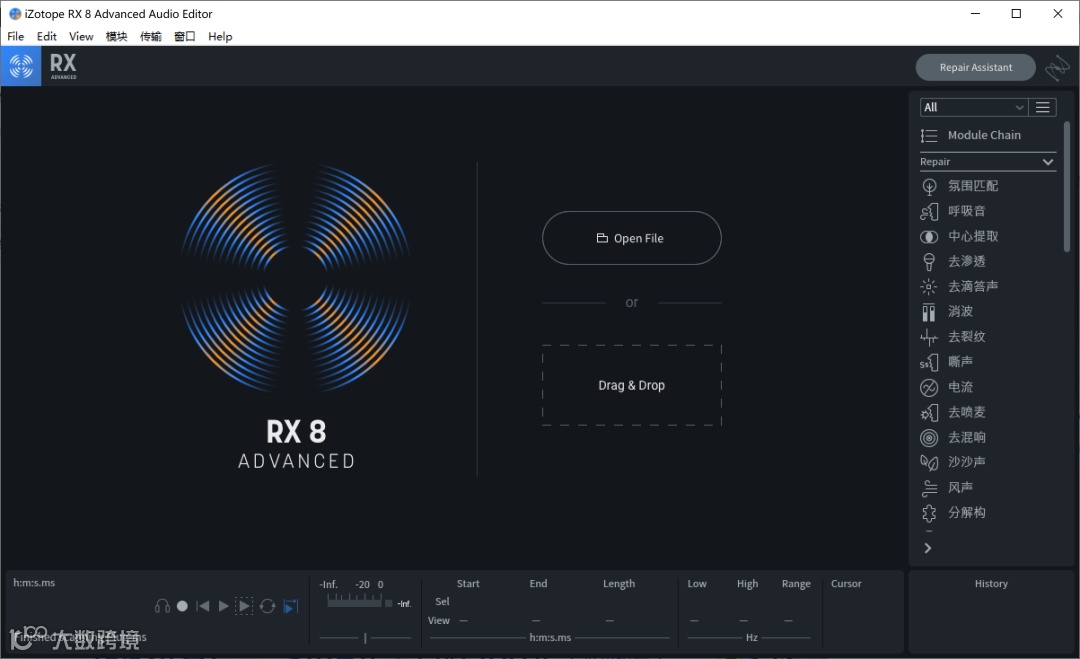Launch the 去滴答声 module
The height and width of the screenshot is (659, 1080).
959,286
